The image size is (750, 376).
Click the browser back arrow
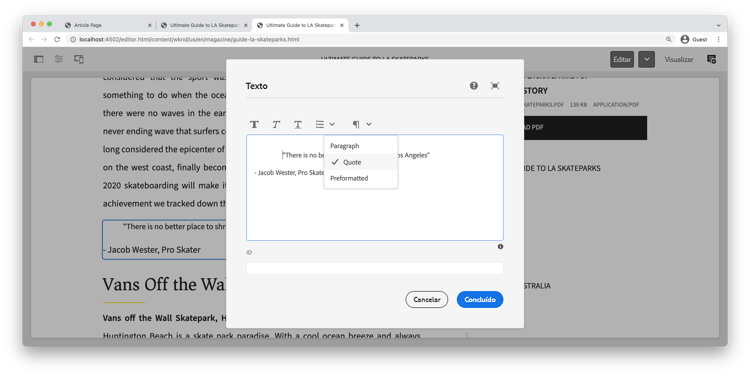32,39
